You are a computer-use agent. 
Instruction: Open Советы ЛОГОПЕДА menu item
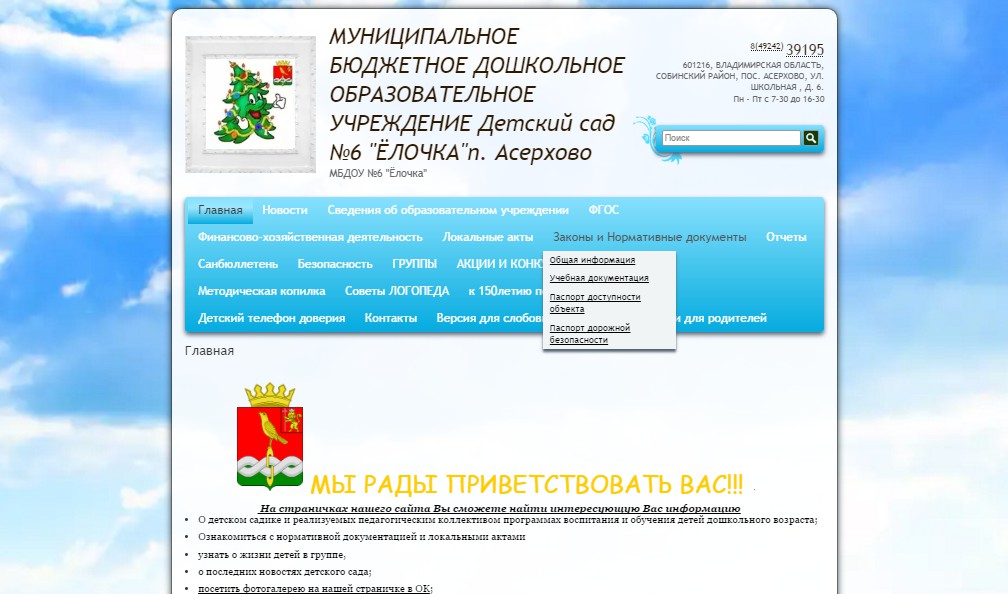[397, 291]
